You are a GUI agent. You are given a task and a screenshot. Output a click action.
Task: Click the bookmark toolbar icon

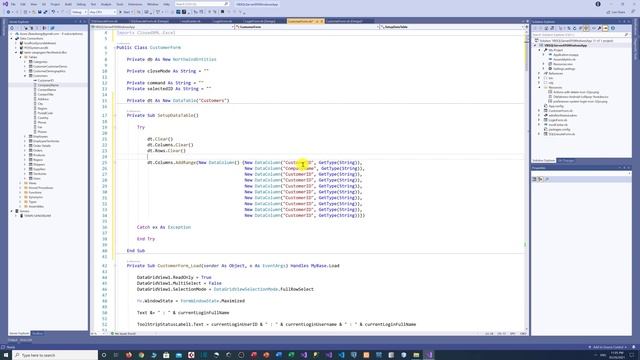[x=222, y=12]
